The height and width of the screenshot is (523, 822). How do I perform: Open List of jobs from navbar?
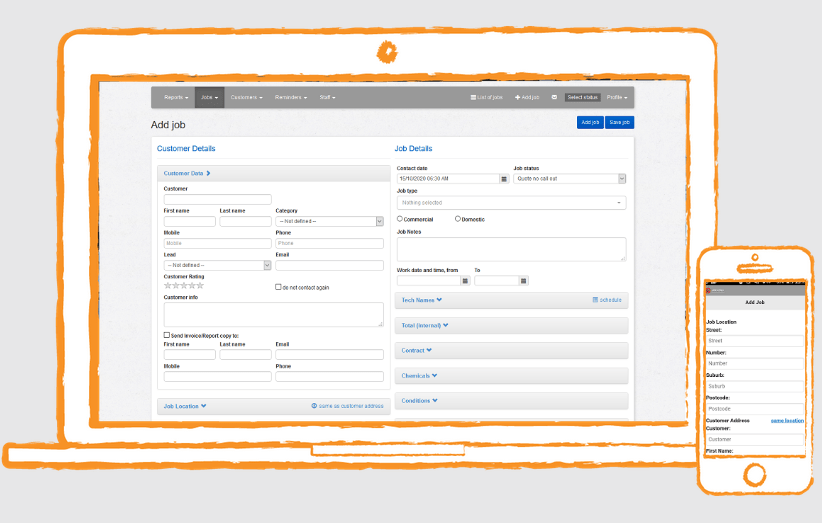click(489, 97)
